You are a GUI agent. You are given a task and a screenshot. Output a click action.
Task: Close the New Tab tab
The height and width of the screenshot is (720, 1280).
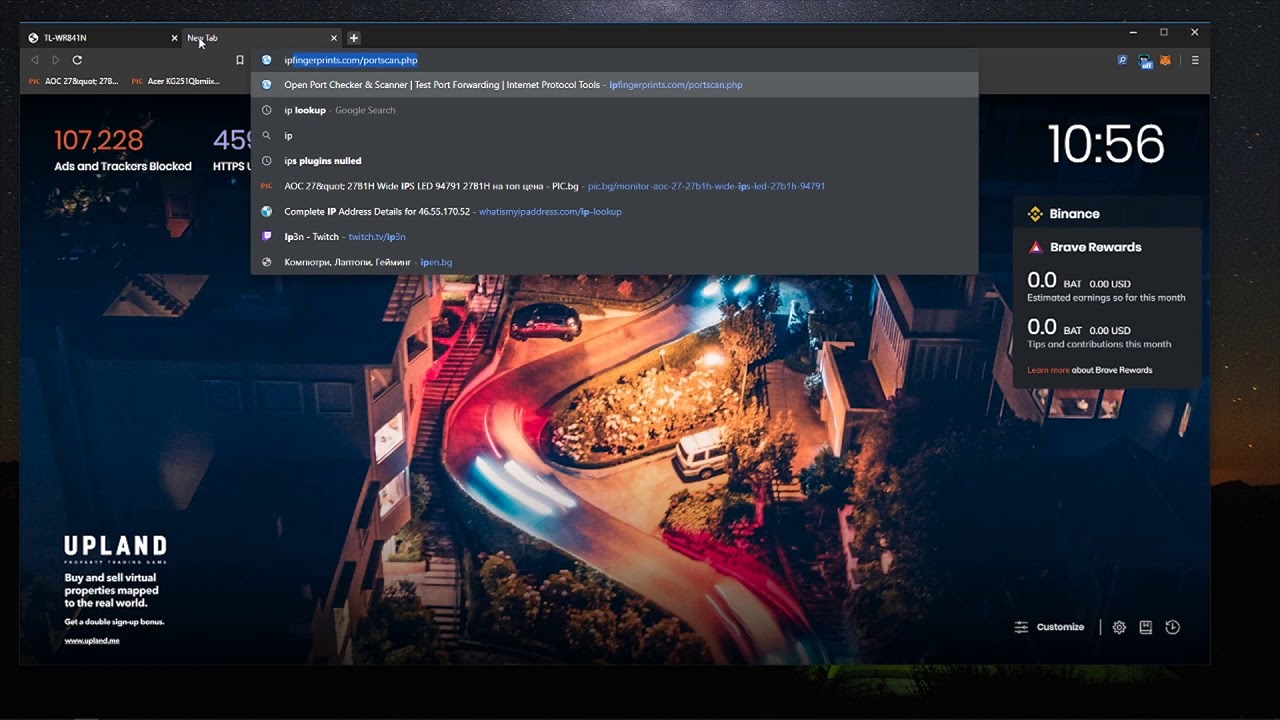click(x=334, y=38)
